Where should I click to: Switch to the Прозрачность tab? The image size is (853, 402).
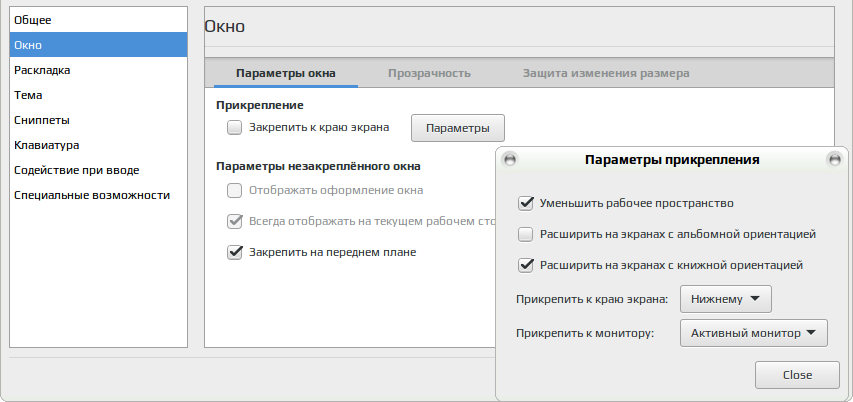point(429,73)
